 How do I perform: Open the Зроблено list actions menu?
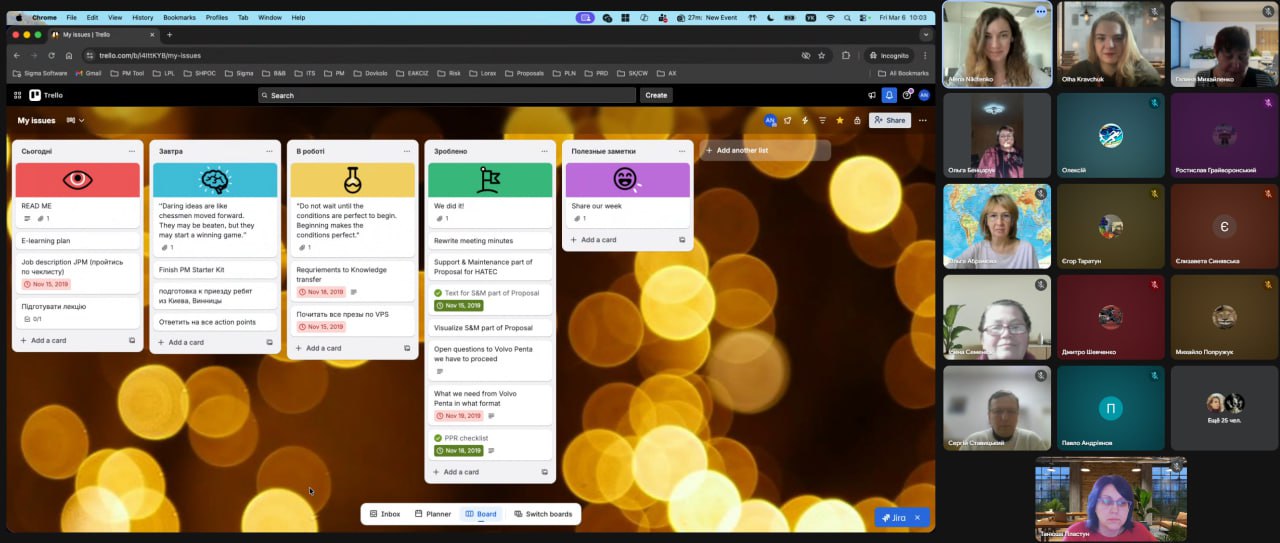544,151
